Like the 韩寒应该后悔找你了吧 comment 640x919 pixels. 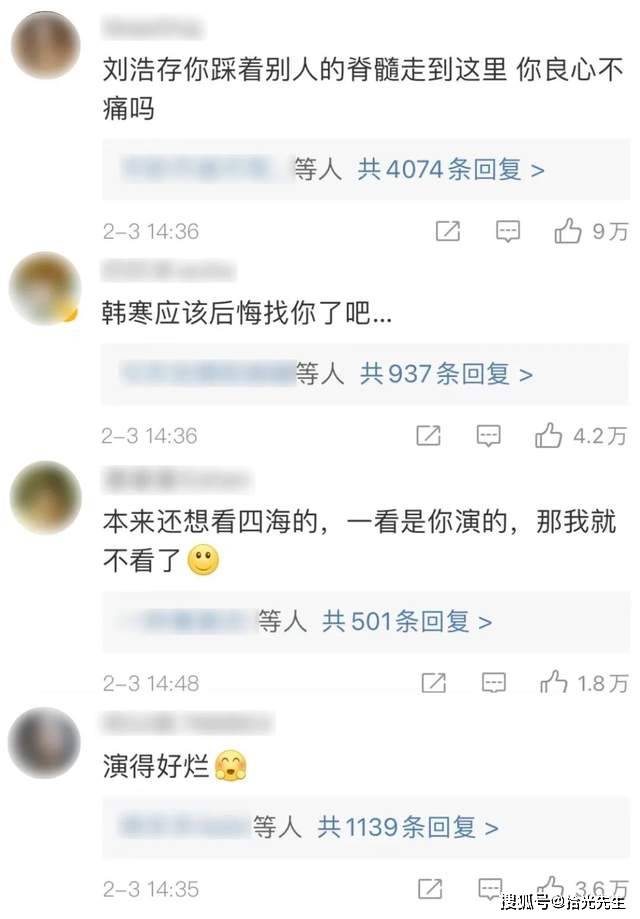tap(548, 435)
